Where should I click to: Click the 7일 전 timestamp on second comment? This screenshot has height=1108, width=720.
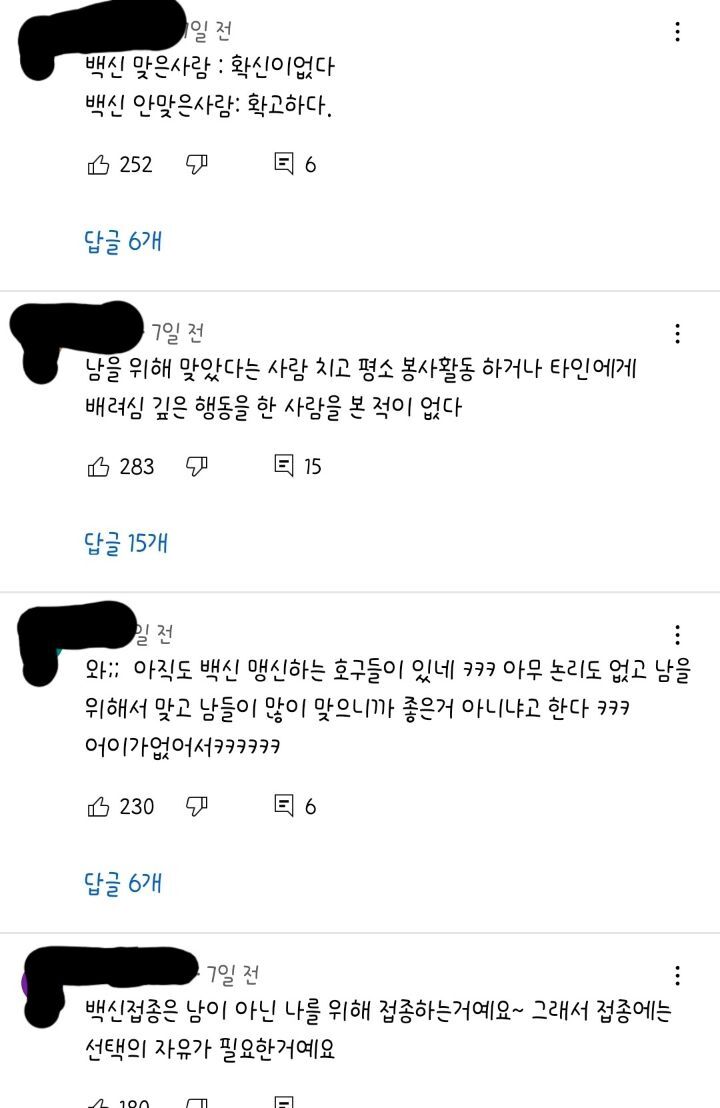178,331
